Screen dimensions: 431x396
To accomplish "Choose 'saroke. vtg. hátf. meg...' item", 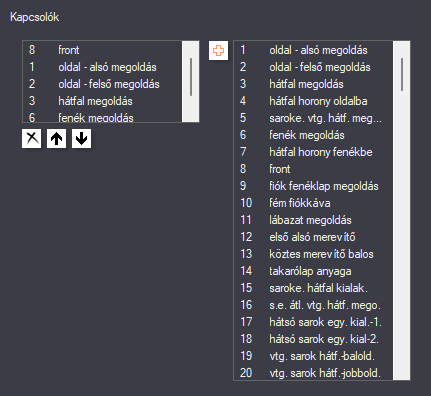I will (x=313, y=118).
